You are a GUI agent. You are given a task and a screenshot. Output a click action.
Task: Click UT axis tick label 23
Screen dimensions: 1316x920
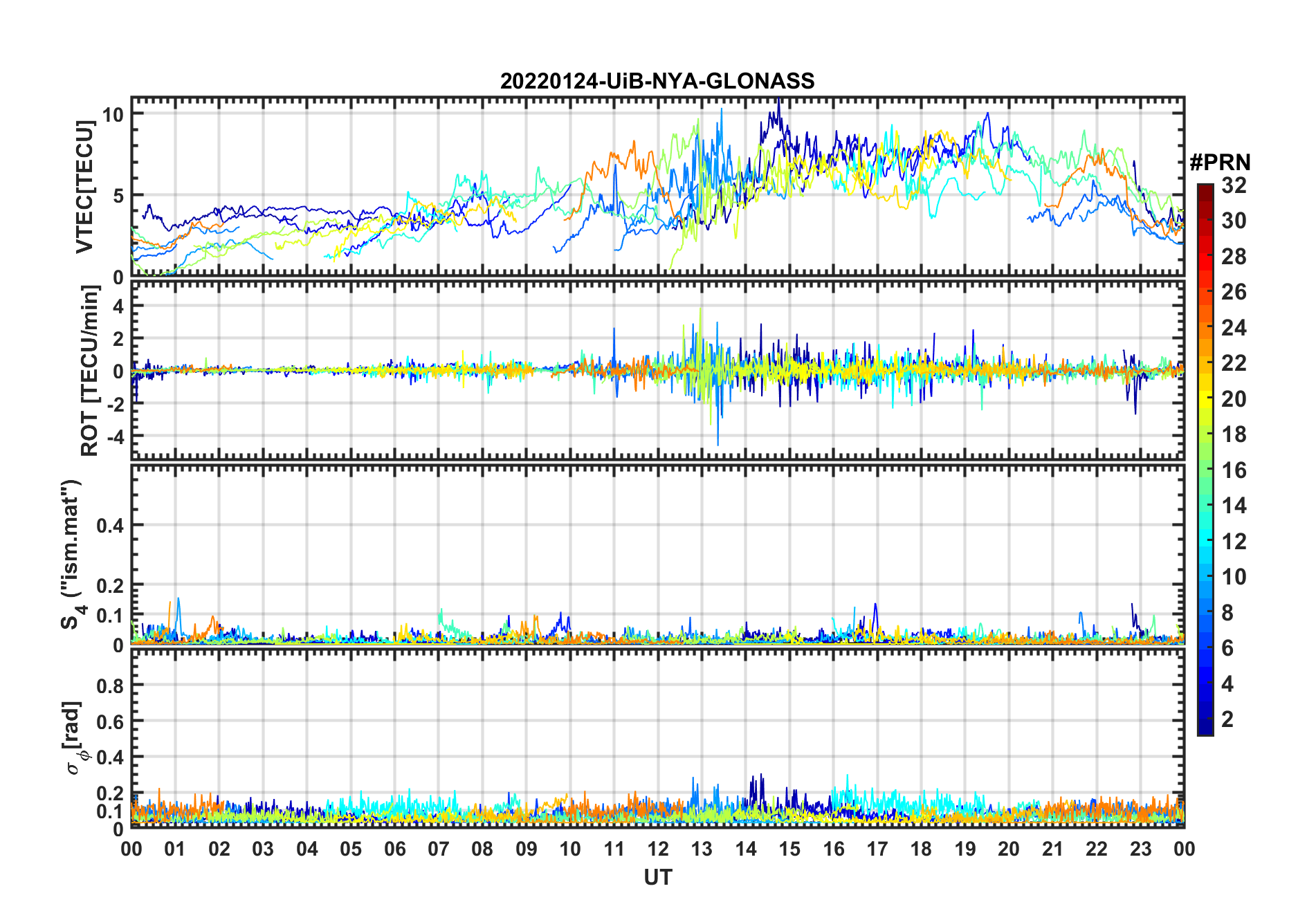tap(1141, 849)
